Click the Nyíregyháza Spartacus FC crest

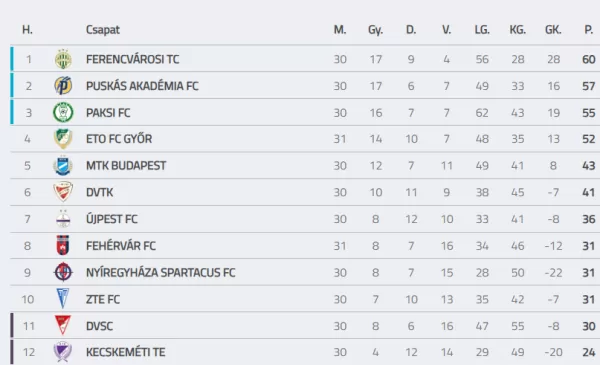pos(63,272)
